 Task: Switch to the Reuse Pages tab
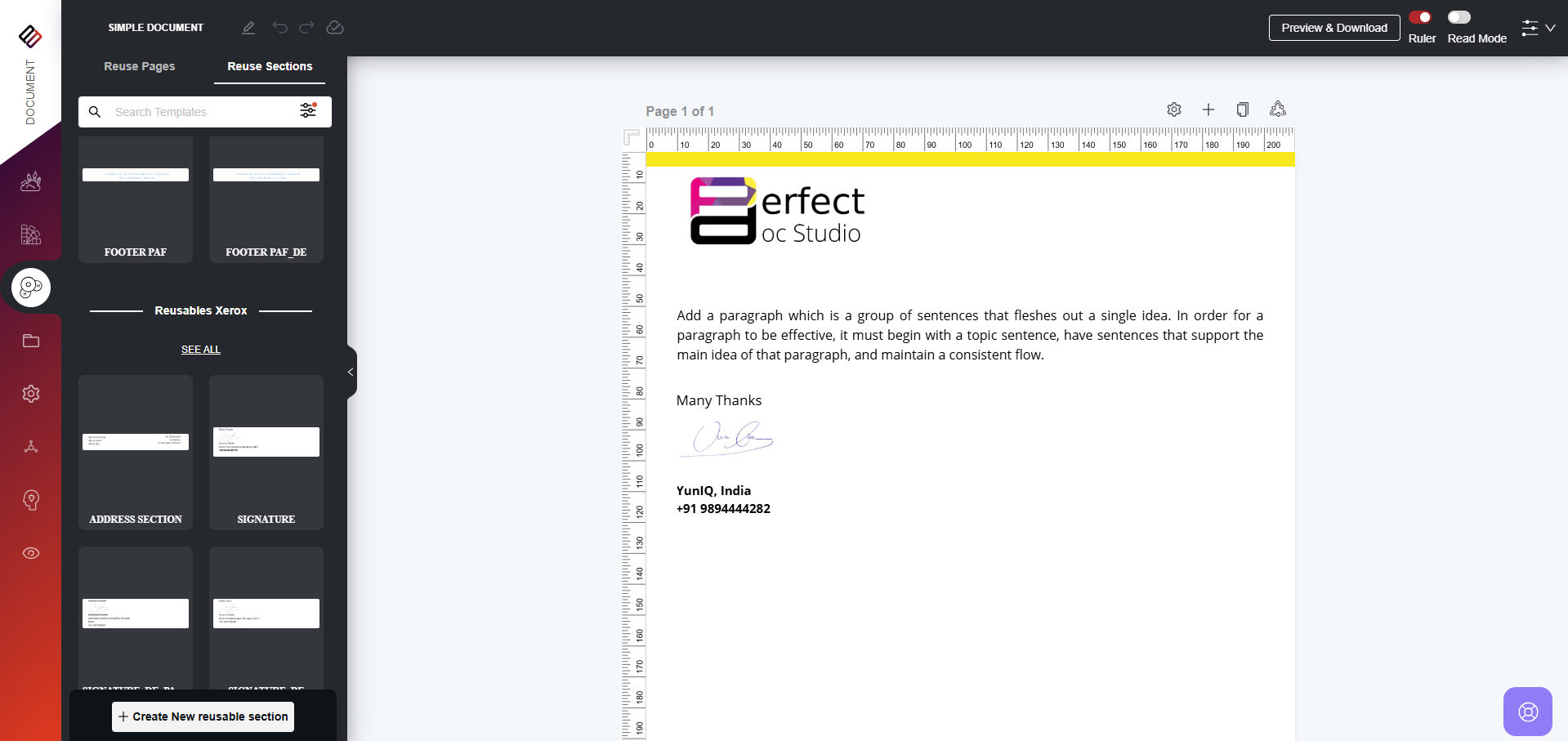[140, 66]
